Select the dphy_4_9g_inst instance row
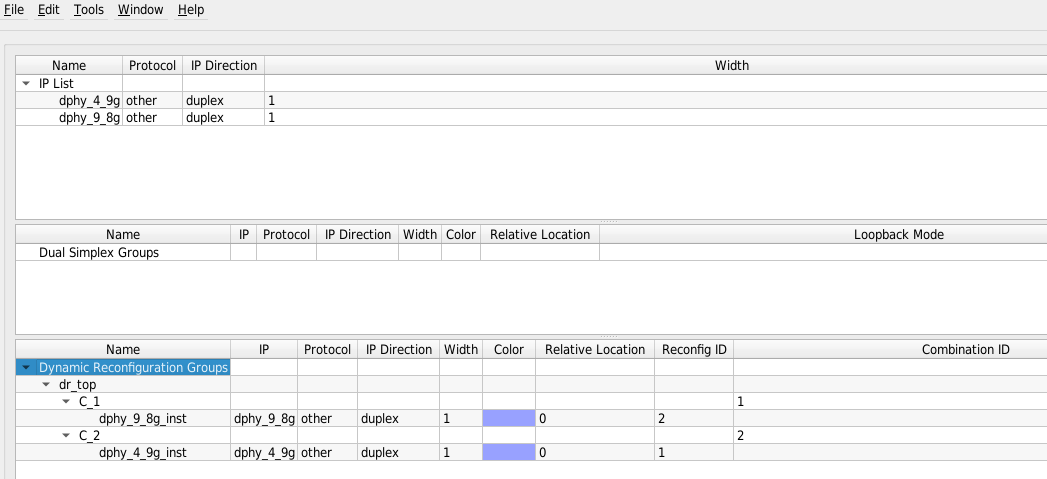This screenshot has height=479, width=1047. click(x=143, y=453)
